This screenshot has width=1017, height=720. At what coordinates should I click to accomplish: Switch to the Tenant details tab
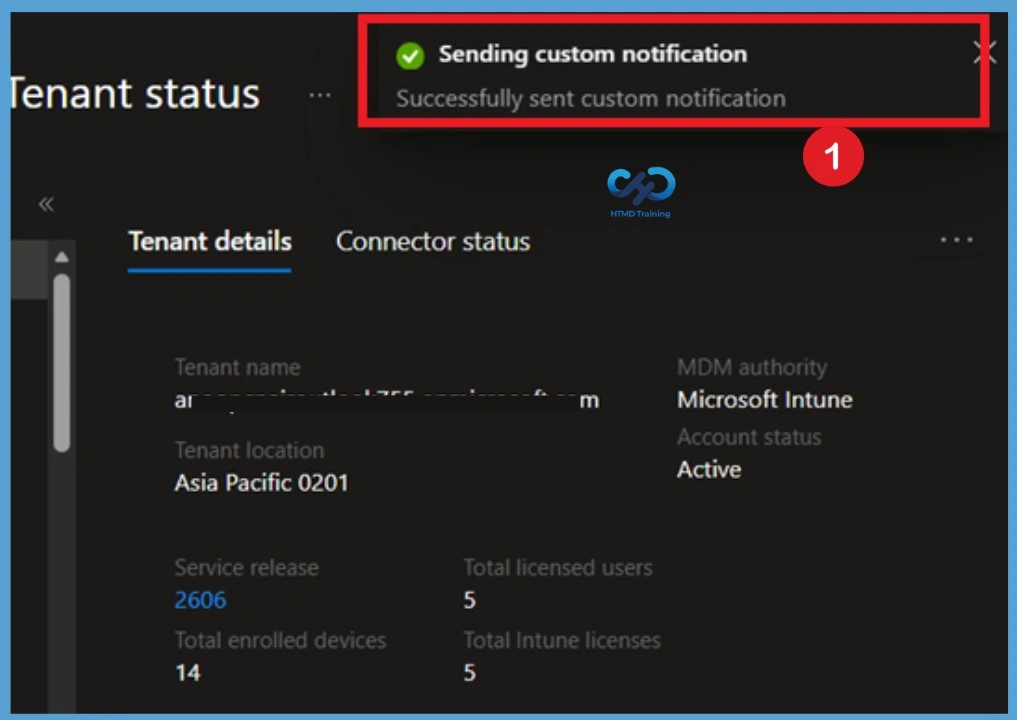click(209, 241)
